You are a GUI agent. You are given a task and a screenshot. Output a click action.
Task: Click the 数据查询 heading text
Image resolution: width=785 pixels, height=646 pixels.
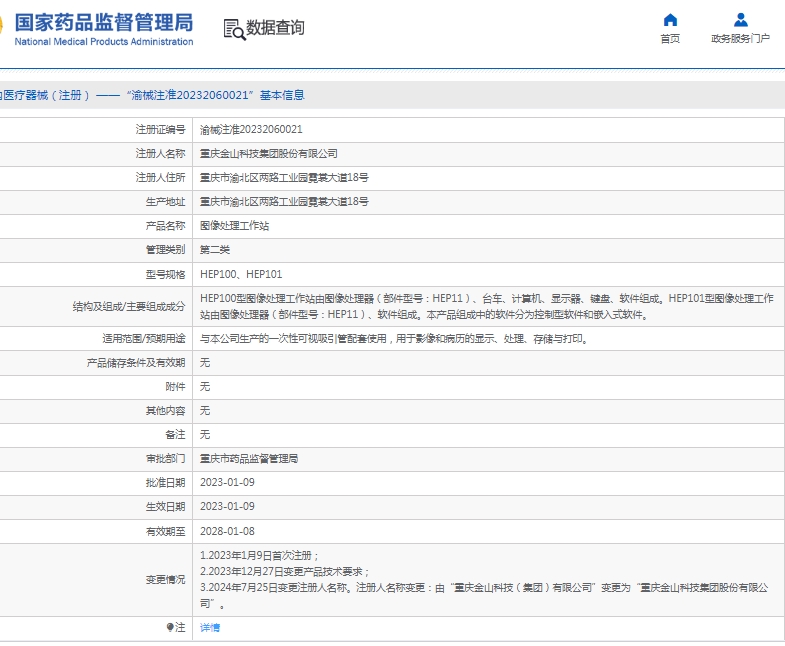click(275, 28)
